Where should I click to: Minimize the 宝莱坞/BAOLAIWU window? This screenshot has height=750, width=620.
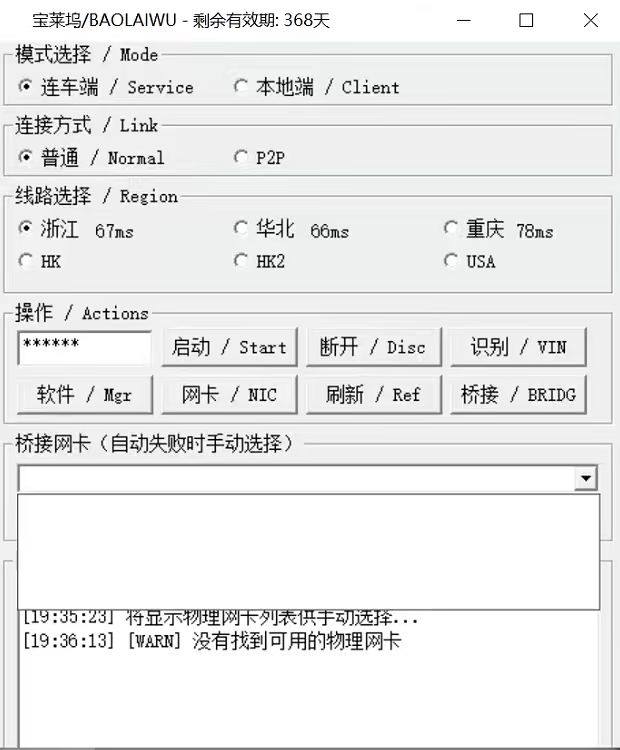(x=464, y=21)
